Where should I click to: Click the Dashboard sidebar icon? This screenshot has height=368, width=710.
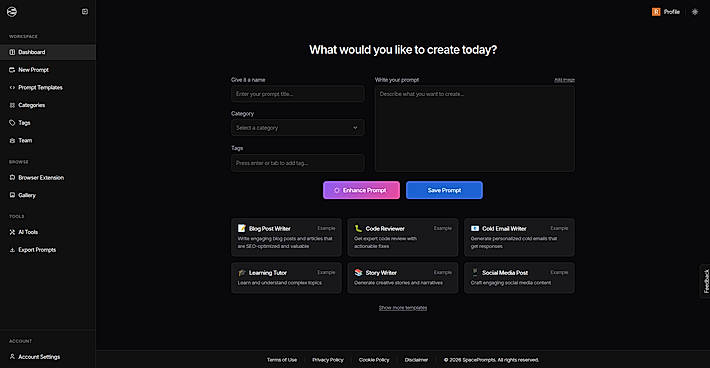(x=12, y=52)
